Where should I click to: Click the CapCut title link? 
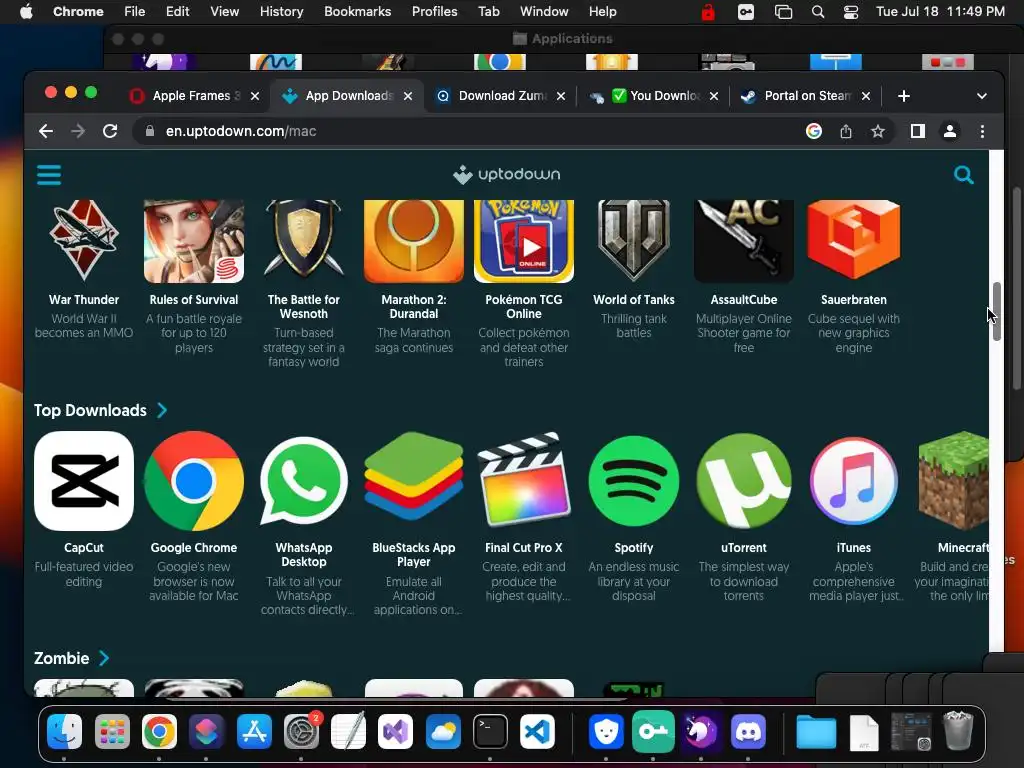pos(84,547)
